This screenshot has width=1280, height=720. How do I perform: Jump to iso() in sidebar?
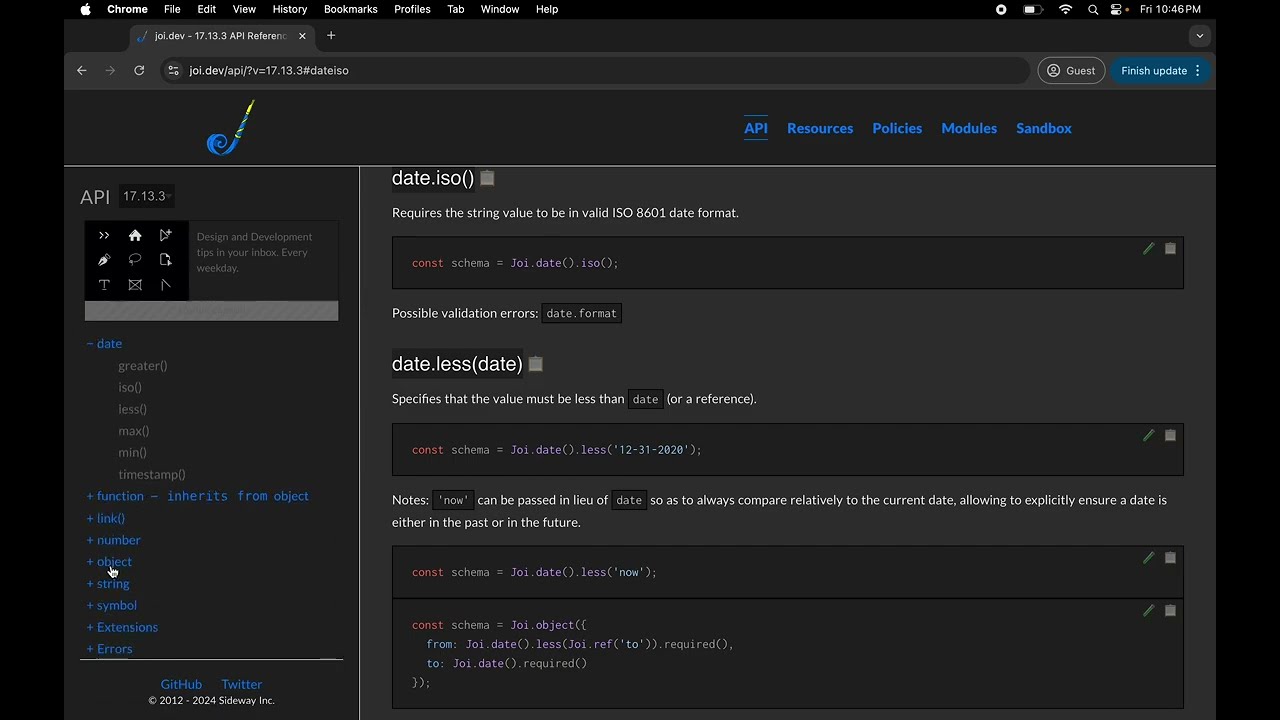coord(130,387)
